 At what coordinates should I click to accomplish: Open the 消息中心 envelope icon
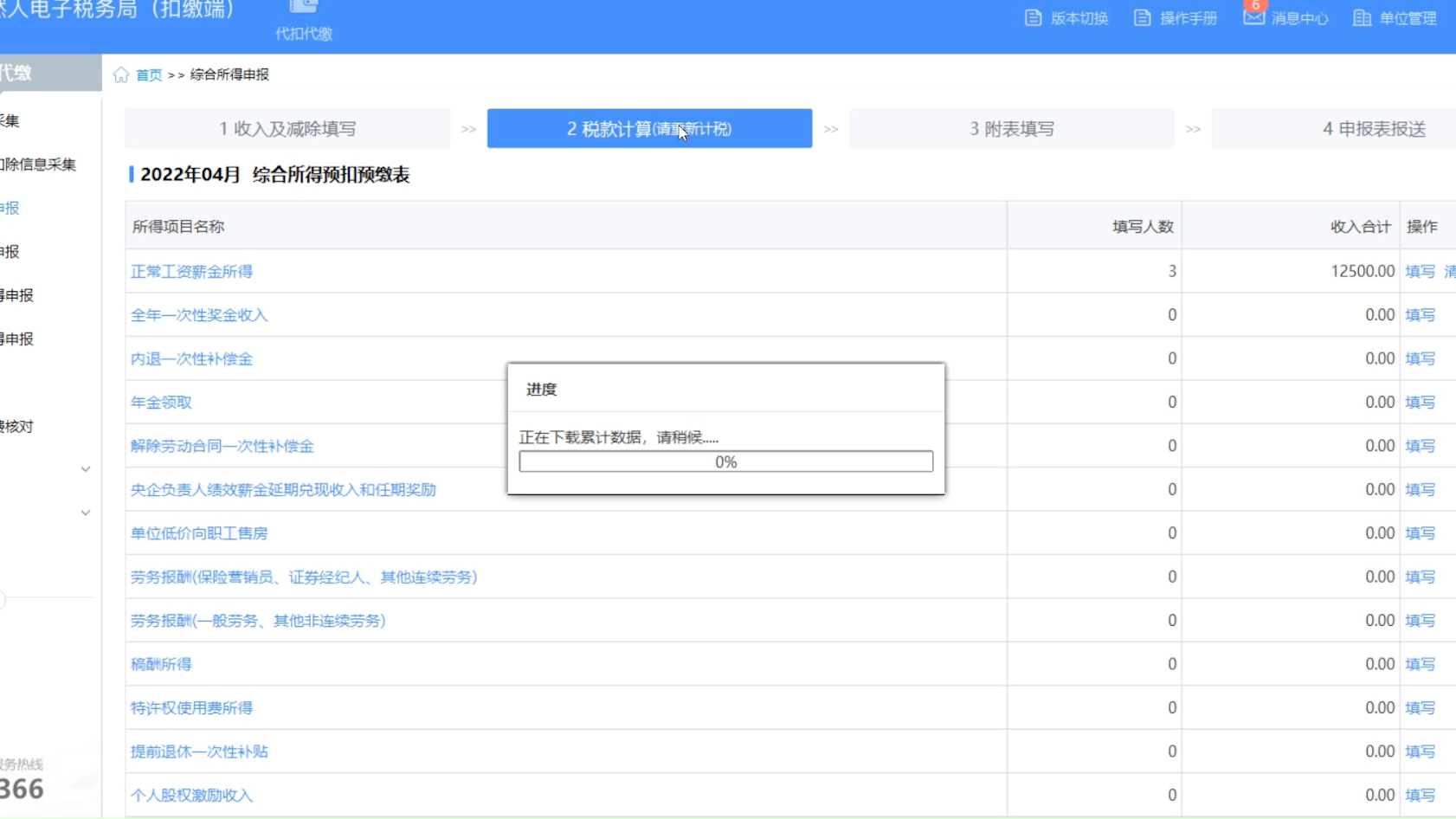1253,18
